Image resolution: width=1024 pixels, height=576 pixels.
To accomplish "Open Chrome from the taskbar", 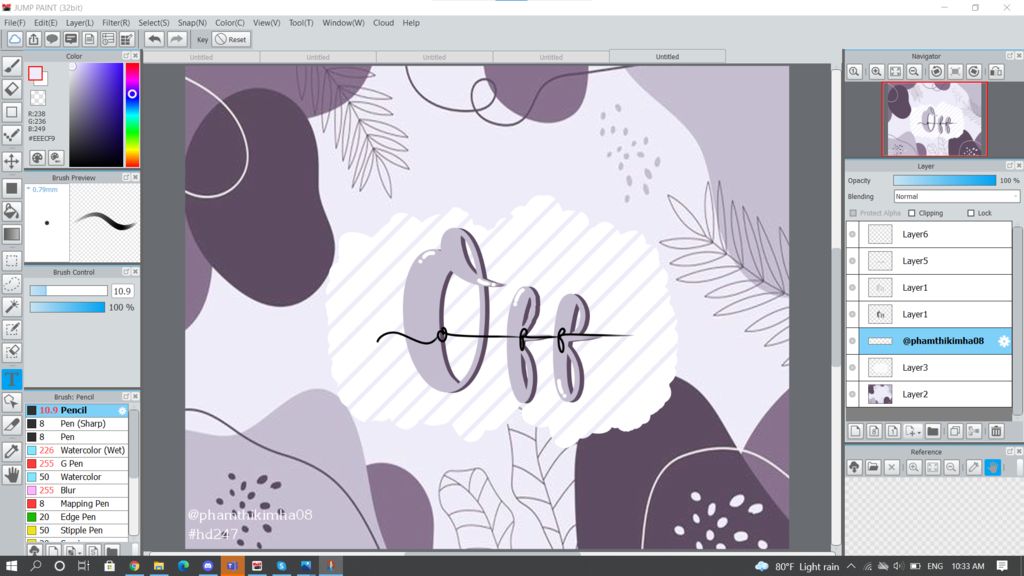I will coord(134,566).
